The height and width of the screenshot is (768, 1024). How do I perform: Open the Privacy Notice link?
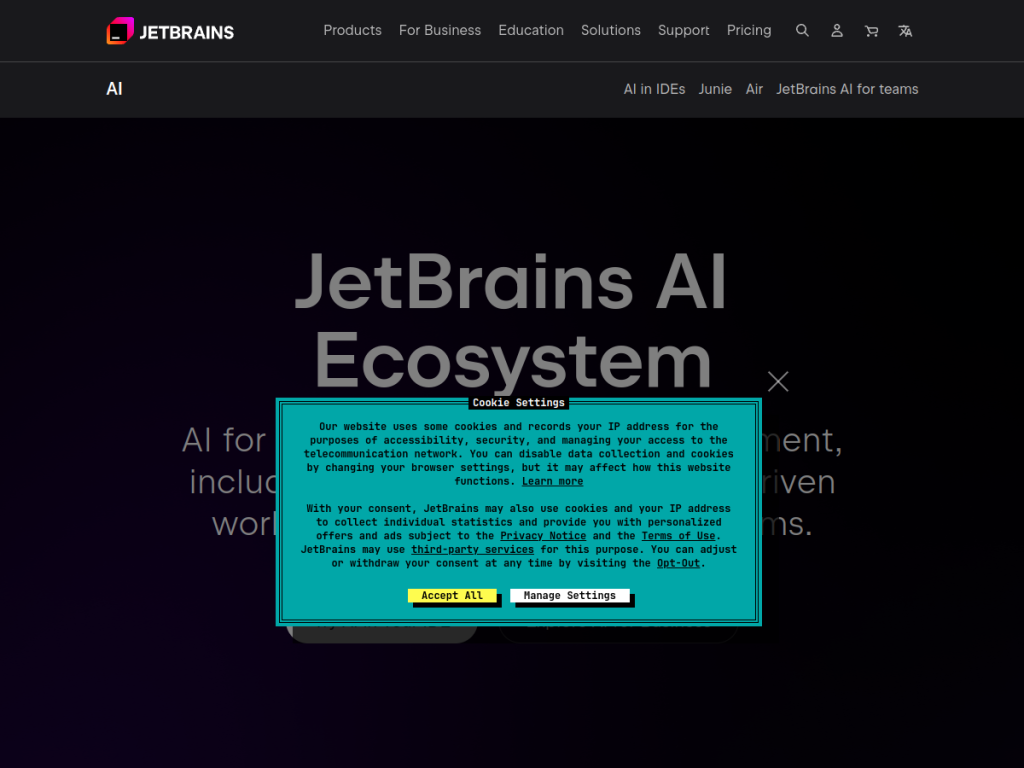pyautogui.click(x=543, y=536)
